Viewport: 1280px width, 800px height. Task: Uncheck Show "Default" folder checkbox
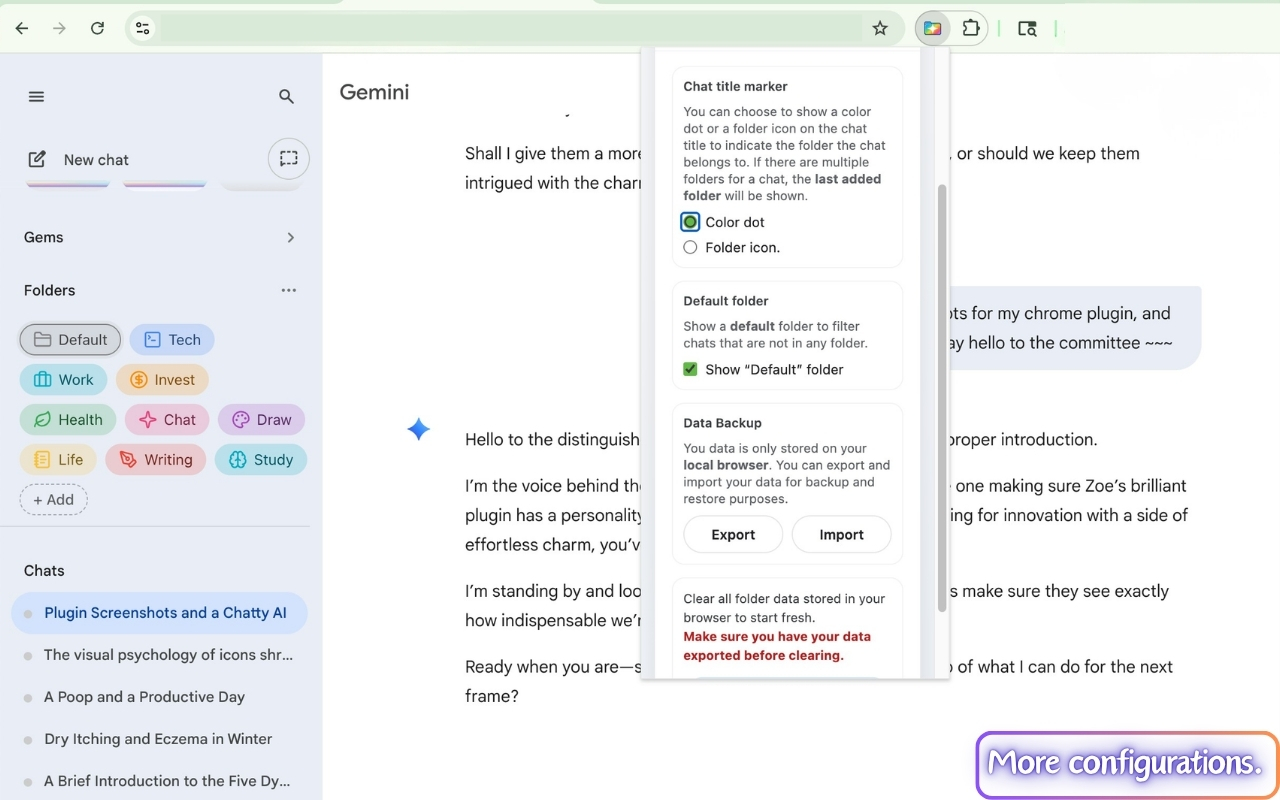(x=690, y=369)
